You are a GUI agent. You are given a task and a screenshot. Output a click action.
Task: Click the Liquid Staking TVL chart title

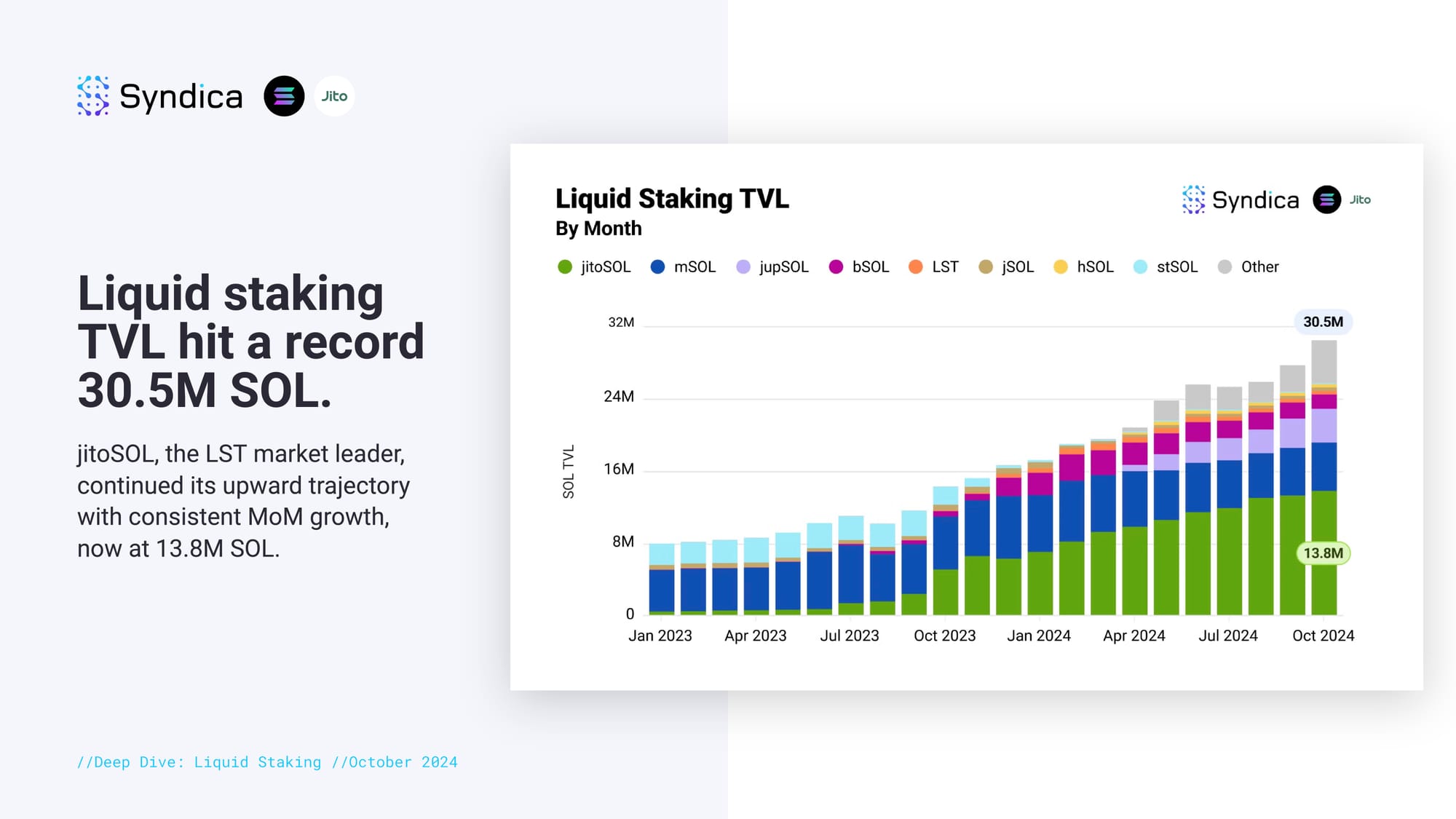[671, 199]
